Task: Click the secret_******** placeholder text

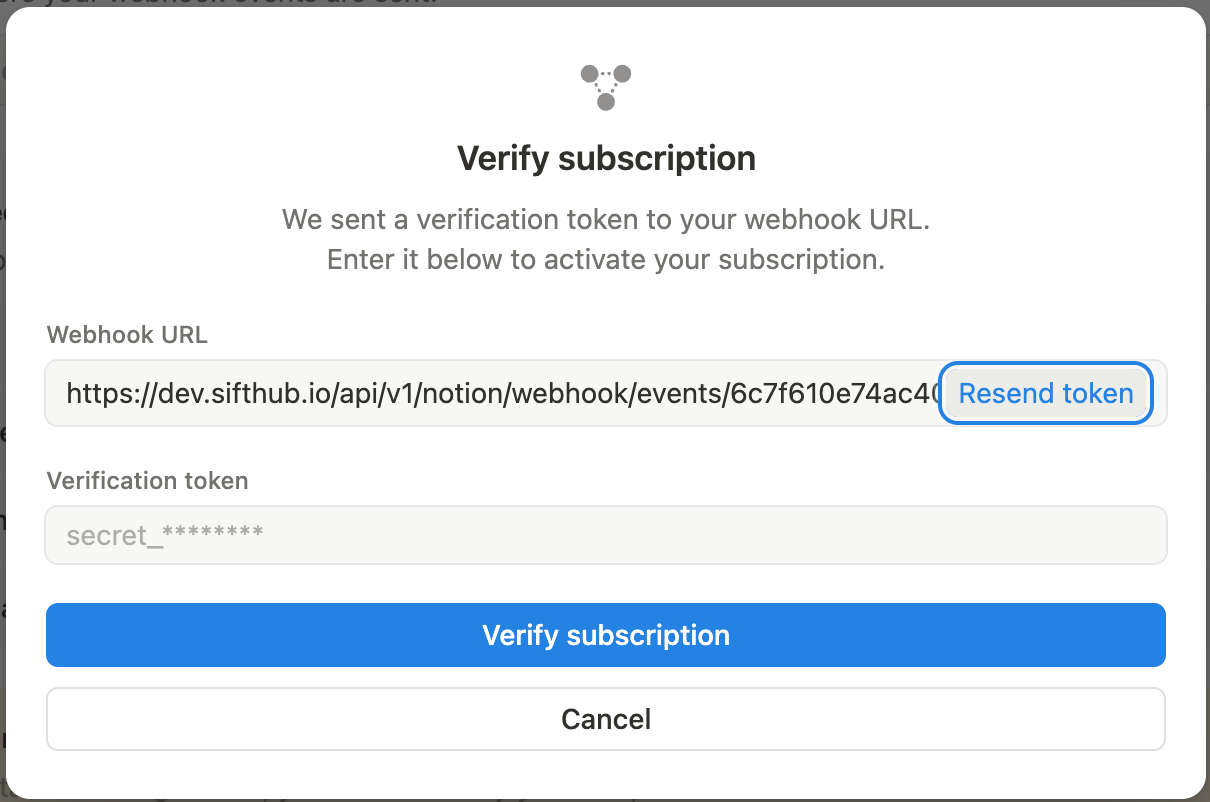Action: (x=165, y=535)
